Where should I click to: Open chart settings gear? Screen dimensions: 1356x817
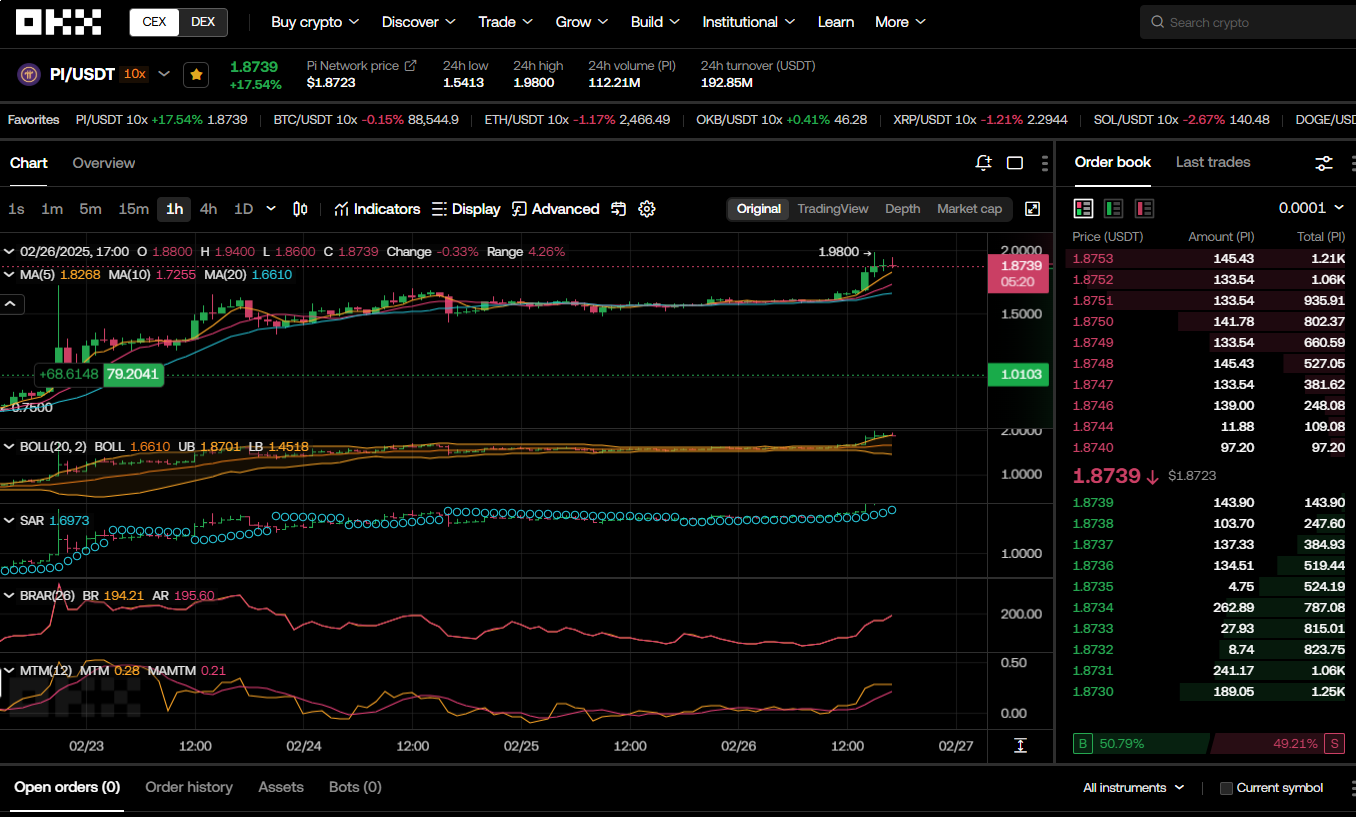[647, 209]
